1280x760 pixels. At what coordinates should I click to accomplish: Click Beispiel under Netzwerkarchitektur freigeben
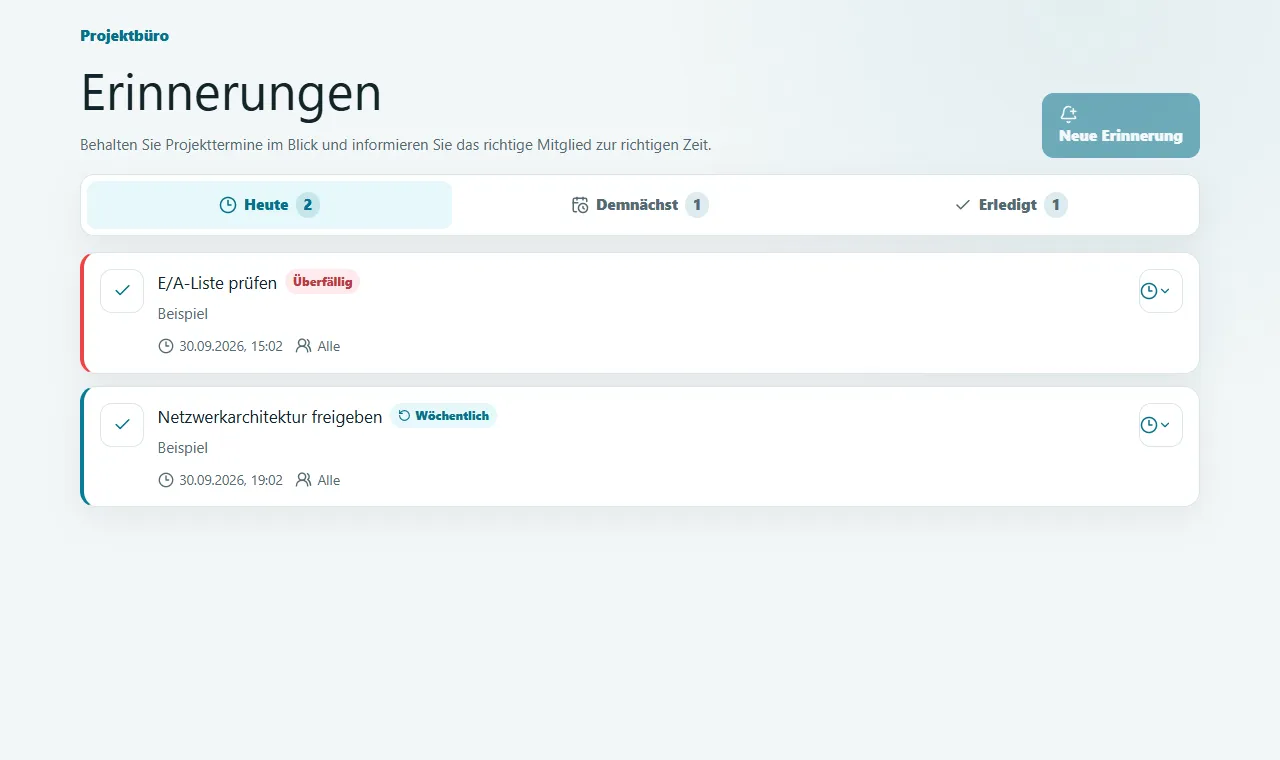(x=183, y=448)
